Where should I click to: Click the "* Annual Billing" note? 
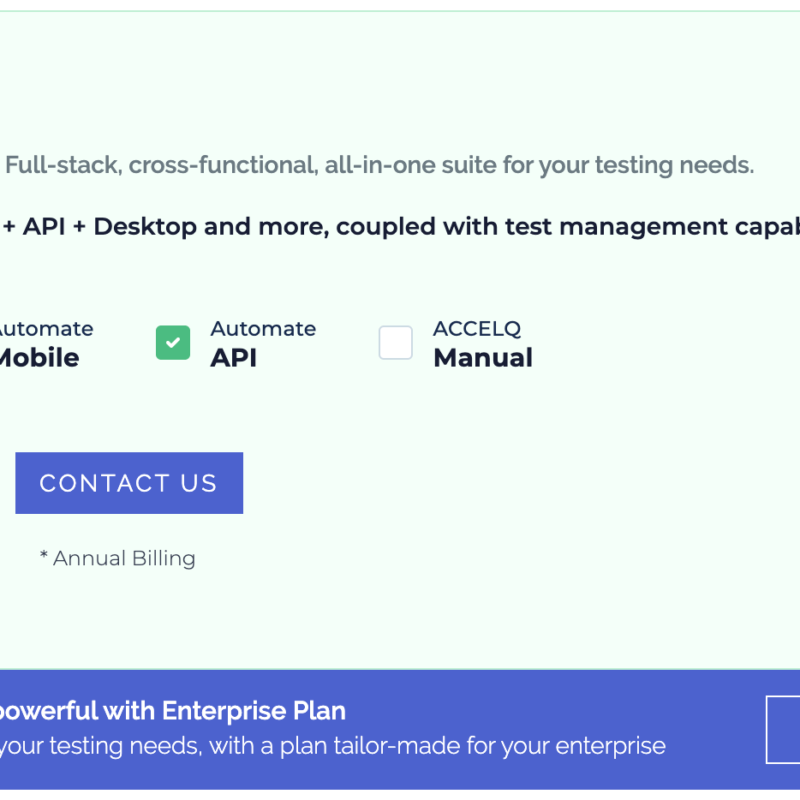(x=118, y=558)
